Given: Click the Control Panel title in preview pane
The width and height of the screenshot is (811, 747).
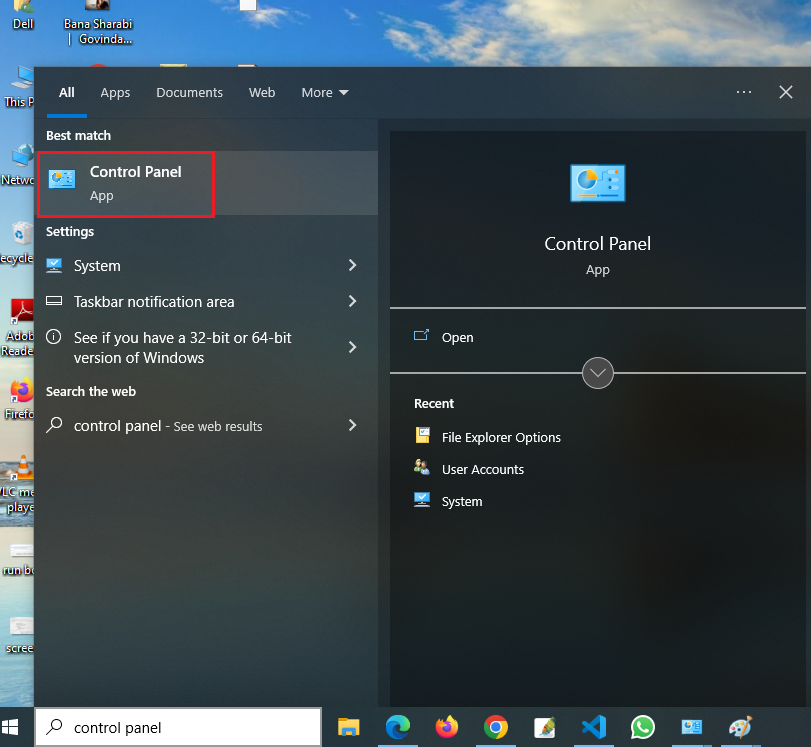Looking at the screenshot, I should [x=597, y=244].
